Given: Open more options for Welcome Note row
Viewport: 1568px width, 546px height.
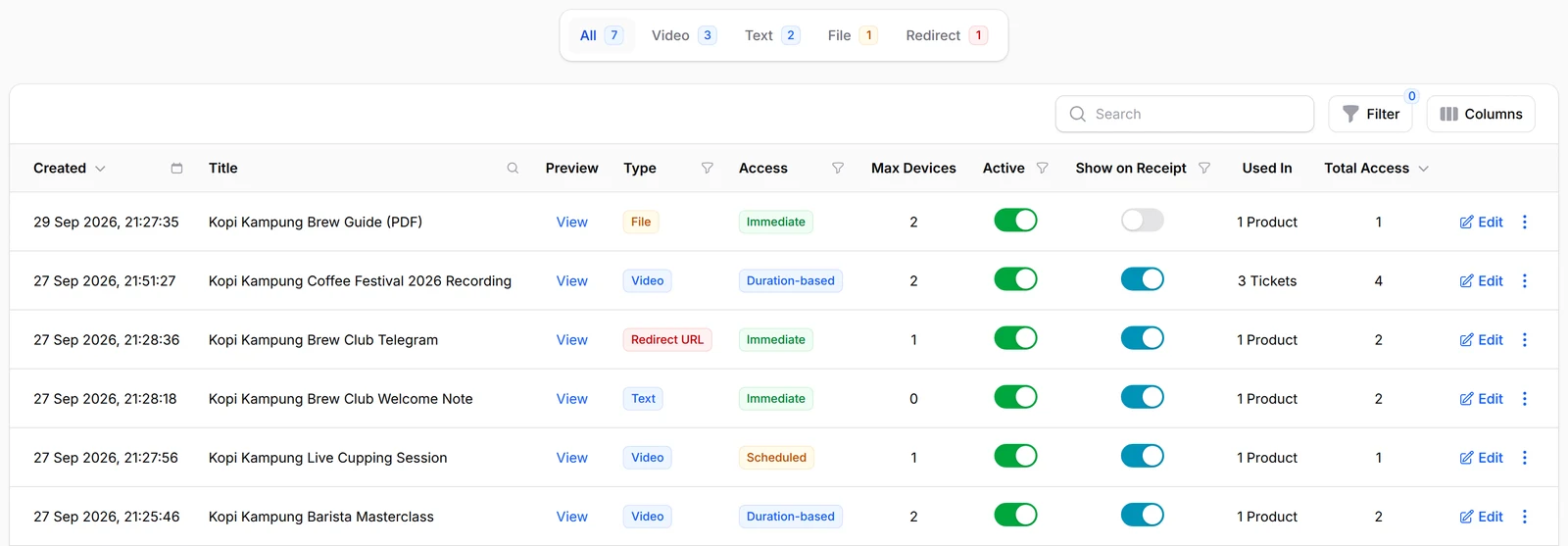Looking at the screenshot, I should (x=1525, y=399).
